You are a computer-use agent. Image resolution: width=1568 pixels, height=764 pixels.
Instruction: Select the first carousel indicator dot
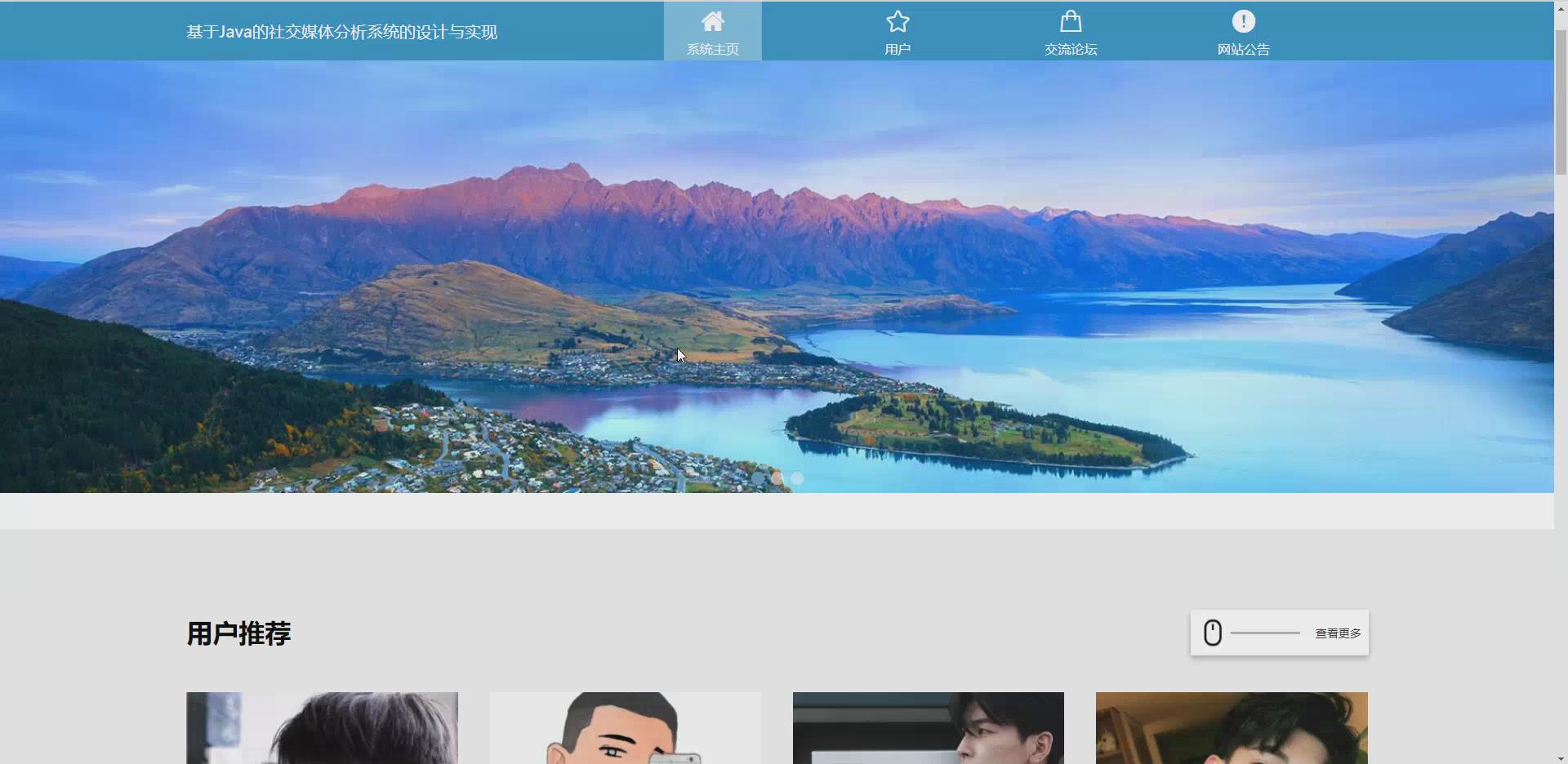click(x=758, y=478)
